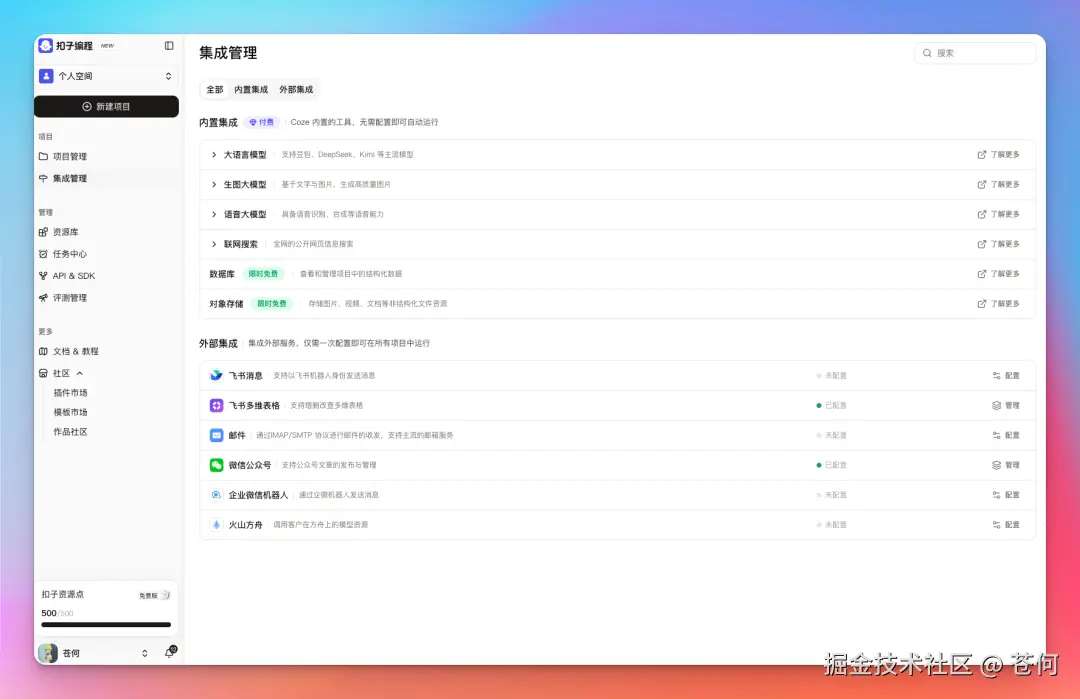Switch to the 外部集成 tab
This screenshot has width=1080, height=699.
point(297,89)
